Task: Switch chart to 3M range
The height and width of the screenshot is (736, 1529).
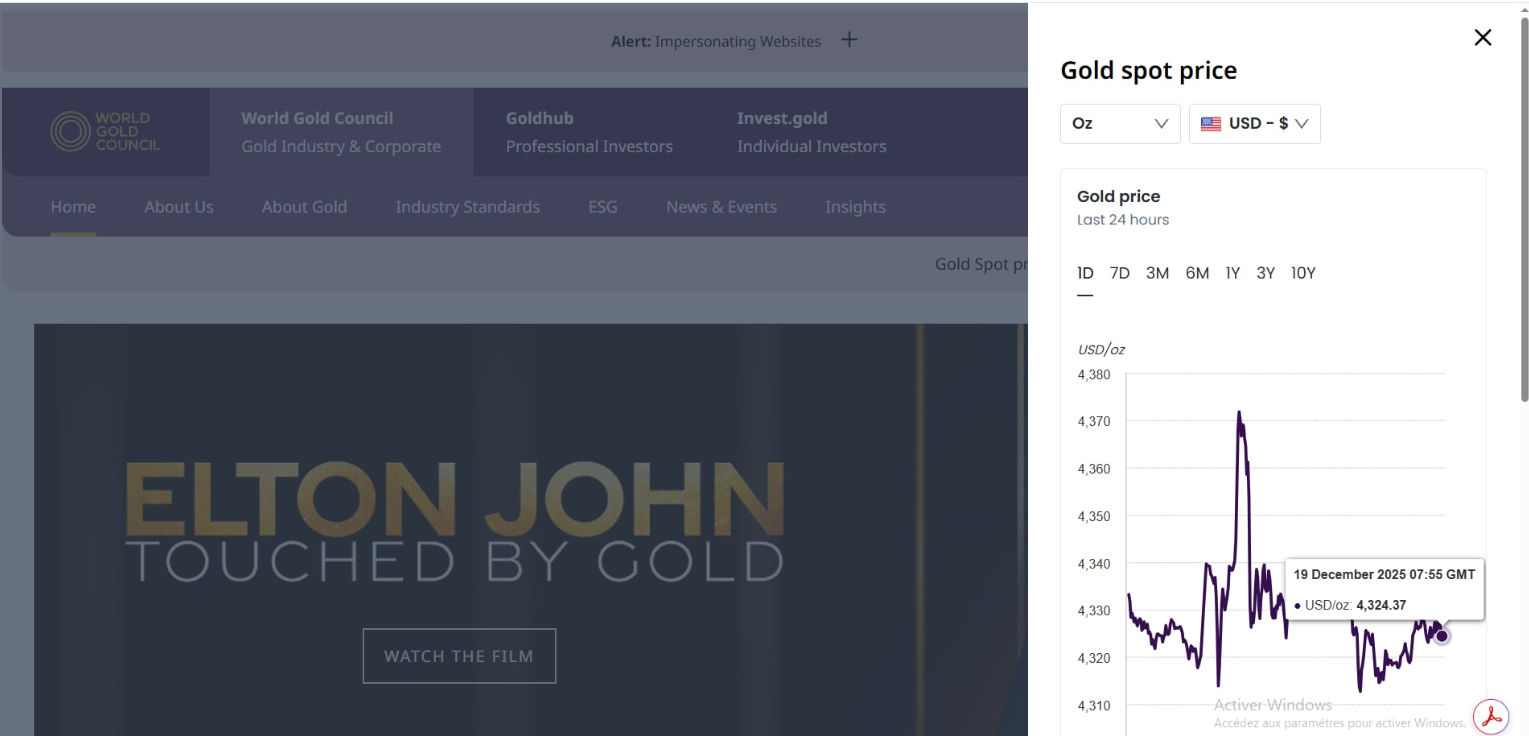Action: pos(1157,273)
